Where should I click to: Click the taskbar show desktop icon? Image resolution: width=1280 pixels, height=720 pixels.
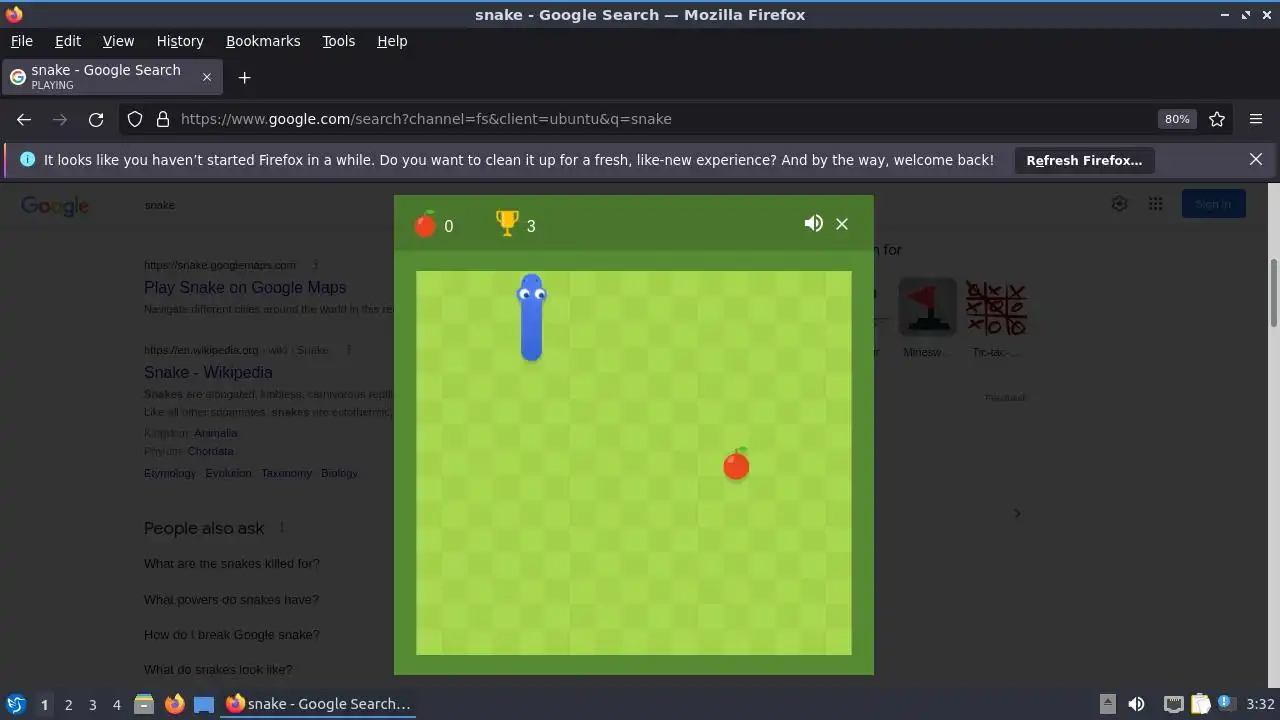point(204,704)
